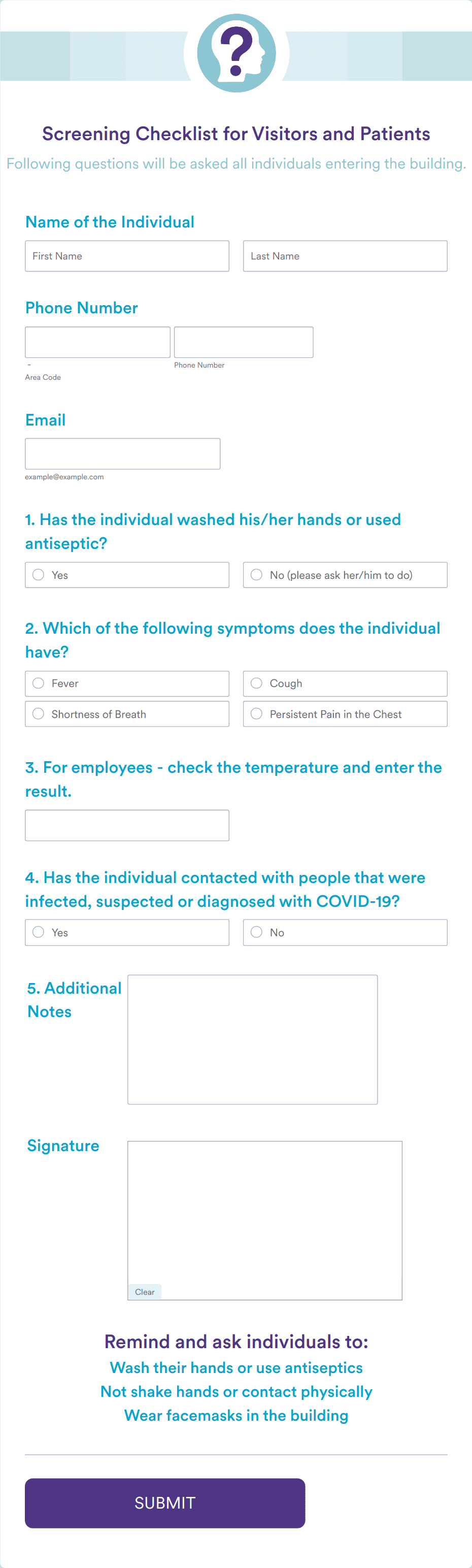Click the question mark head logo icon
472x1568 pixels.
click(236, 53)
